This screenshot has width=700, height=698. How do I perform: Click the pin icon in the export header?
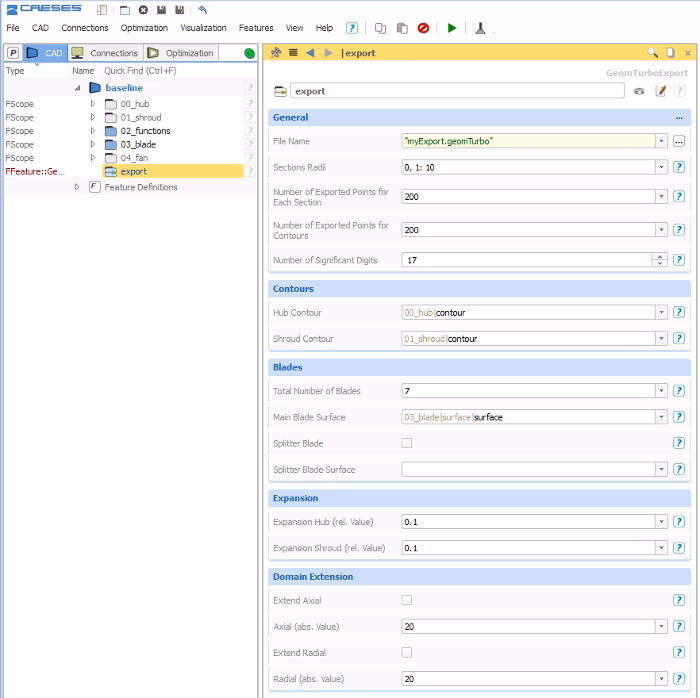tap(276, 53)
